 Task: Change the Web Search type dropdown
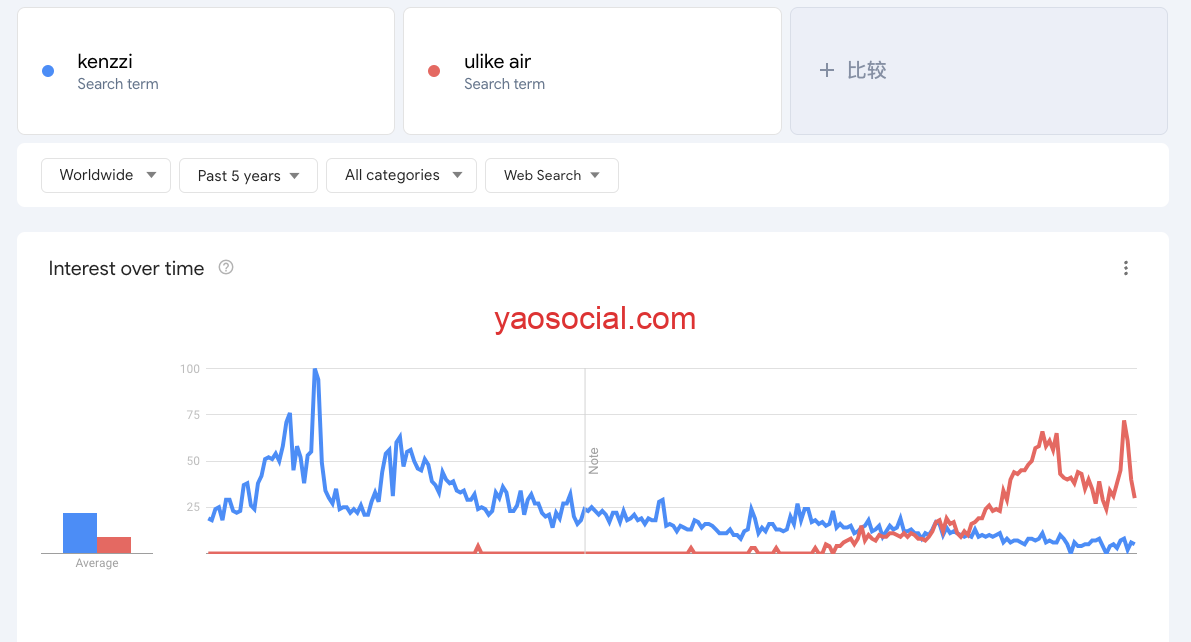(x=551, y=175)
